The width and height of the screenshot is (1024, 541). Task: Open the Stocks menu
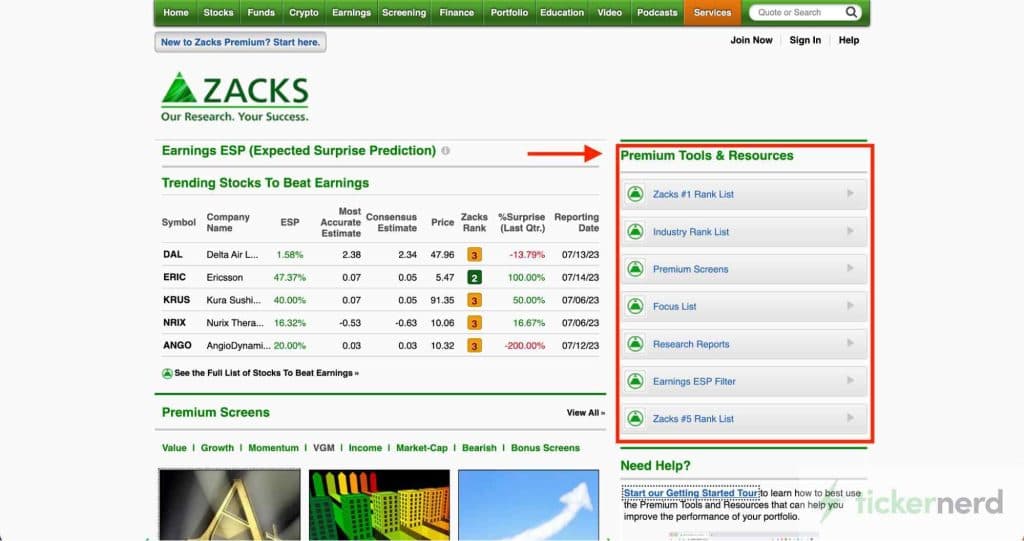[218, 12]
